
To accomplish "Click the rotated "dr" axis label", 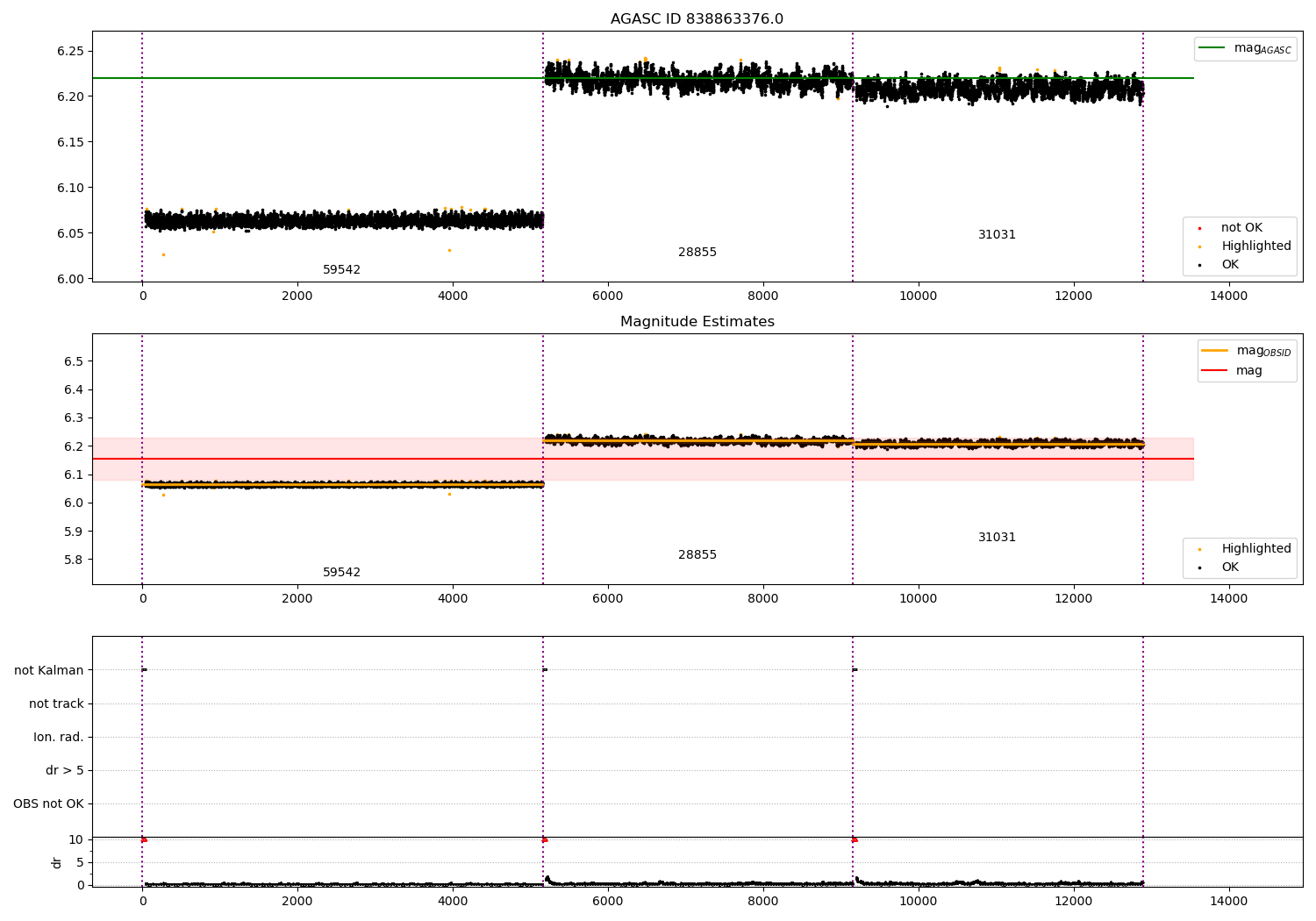I will pos(57,863).
